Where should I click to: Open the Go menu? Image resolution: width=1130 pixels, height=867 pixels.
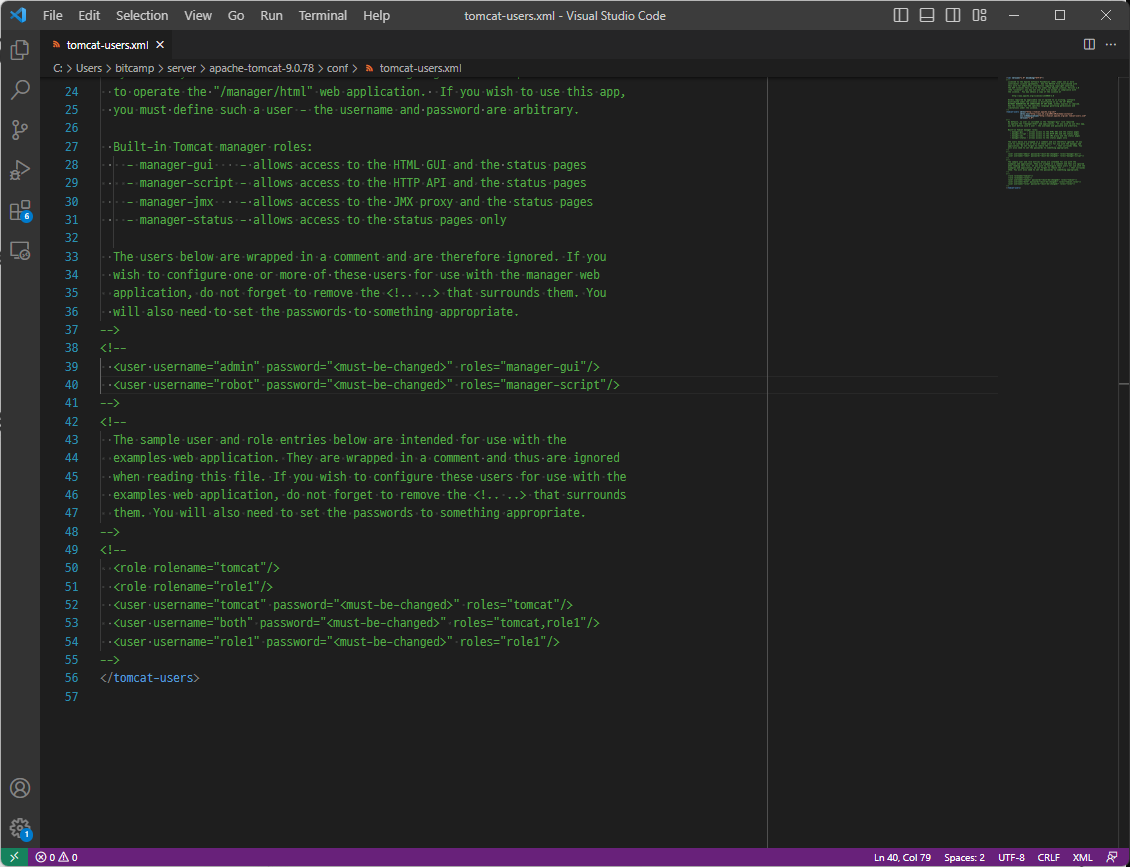tap(236, 15)
